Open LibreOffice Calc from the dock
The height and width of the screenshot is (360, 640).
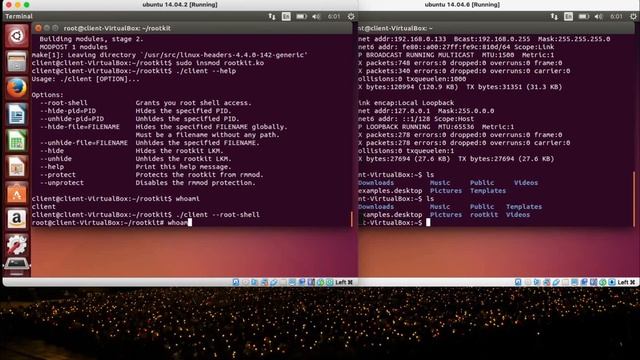(17, 140)
